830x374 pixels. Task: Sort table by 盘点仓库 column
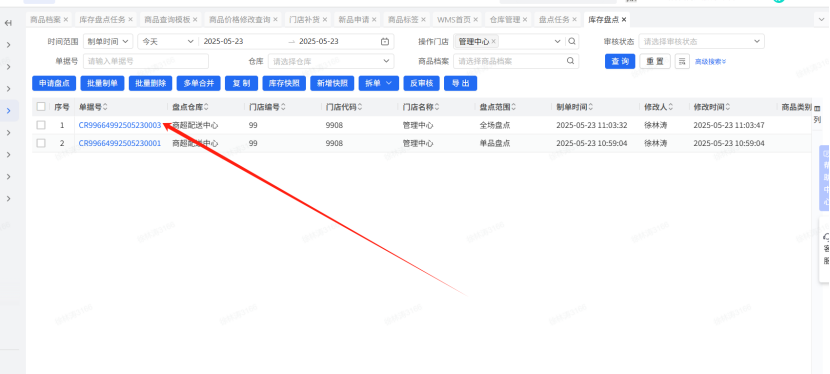(206, 107)
